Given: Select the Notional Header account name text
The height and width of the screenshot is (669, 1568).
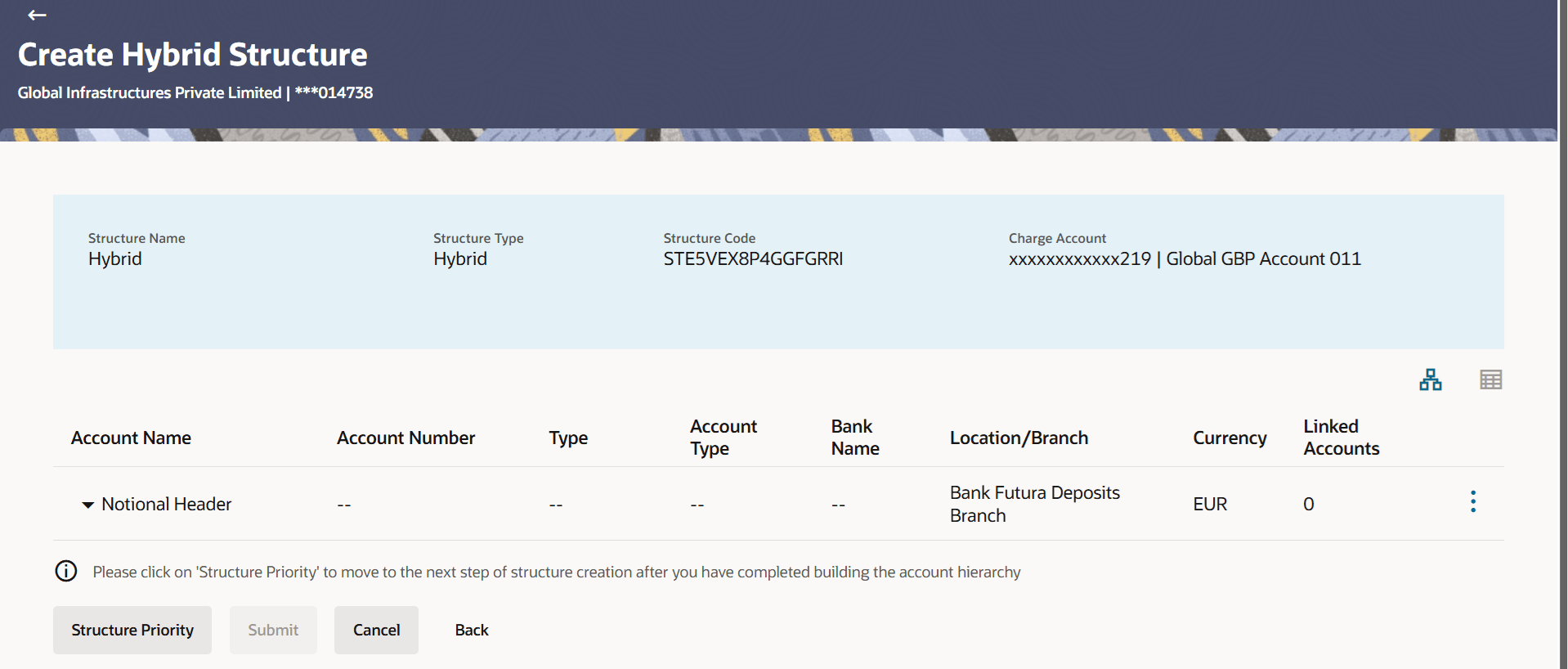Looking at the screenshot, I should point(167,504).
